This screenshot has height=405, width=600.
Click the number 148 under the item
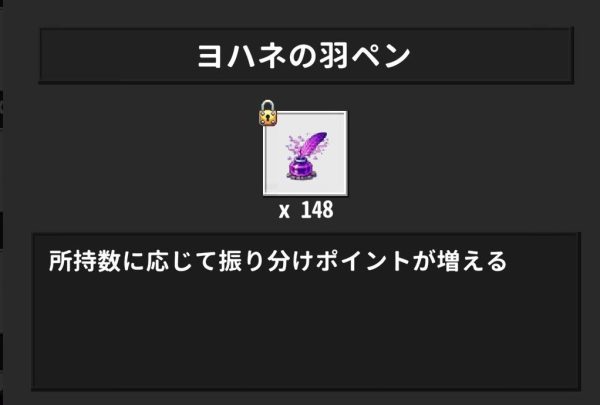(317, 210)
